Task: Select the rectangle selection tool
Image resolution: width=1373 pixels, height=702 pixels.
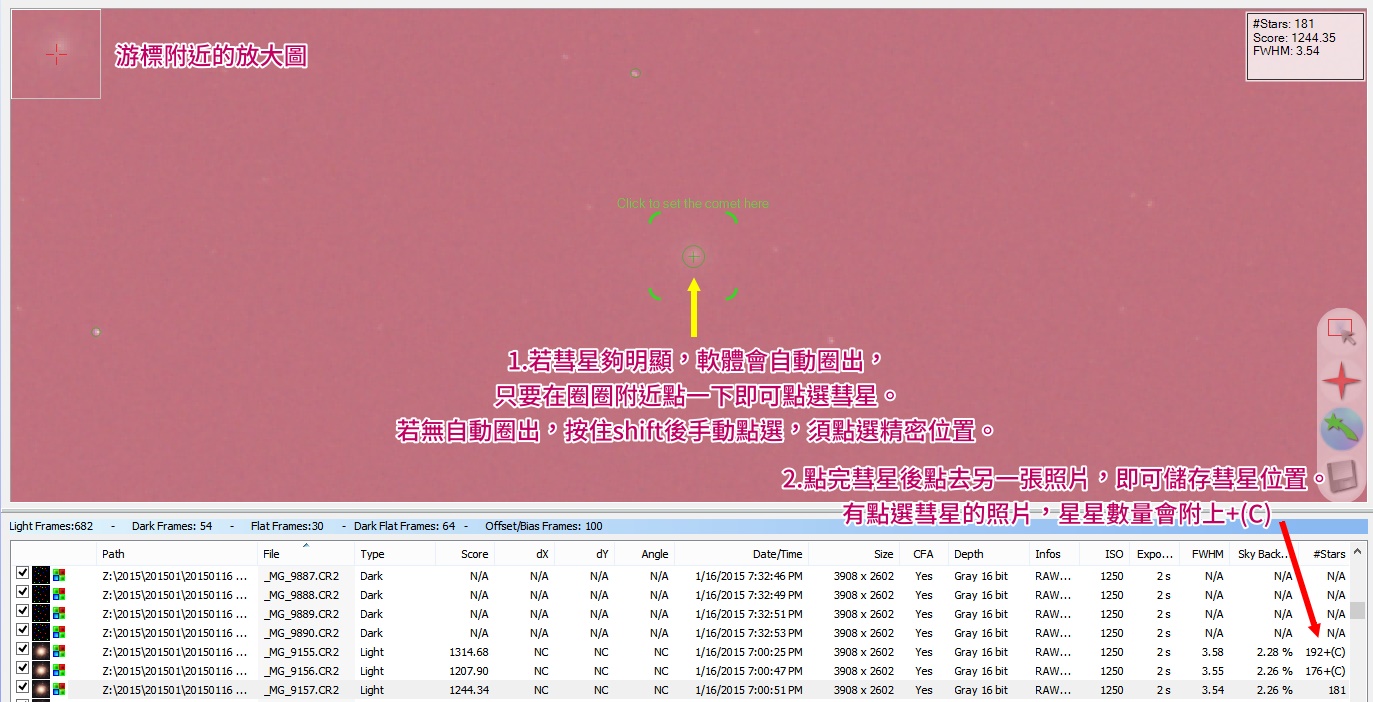Action: tap(1341, 331)
